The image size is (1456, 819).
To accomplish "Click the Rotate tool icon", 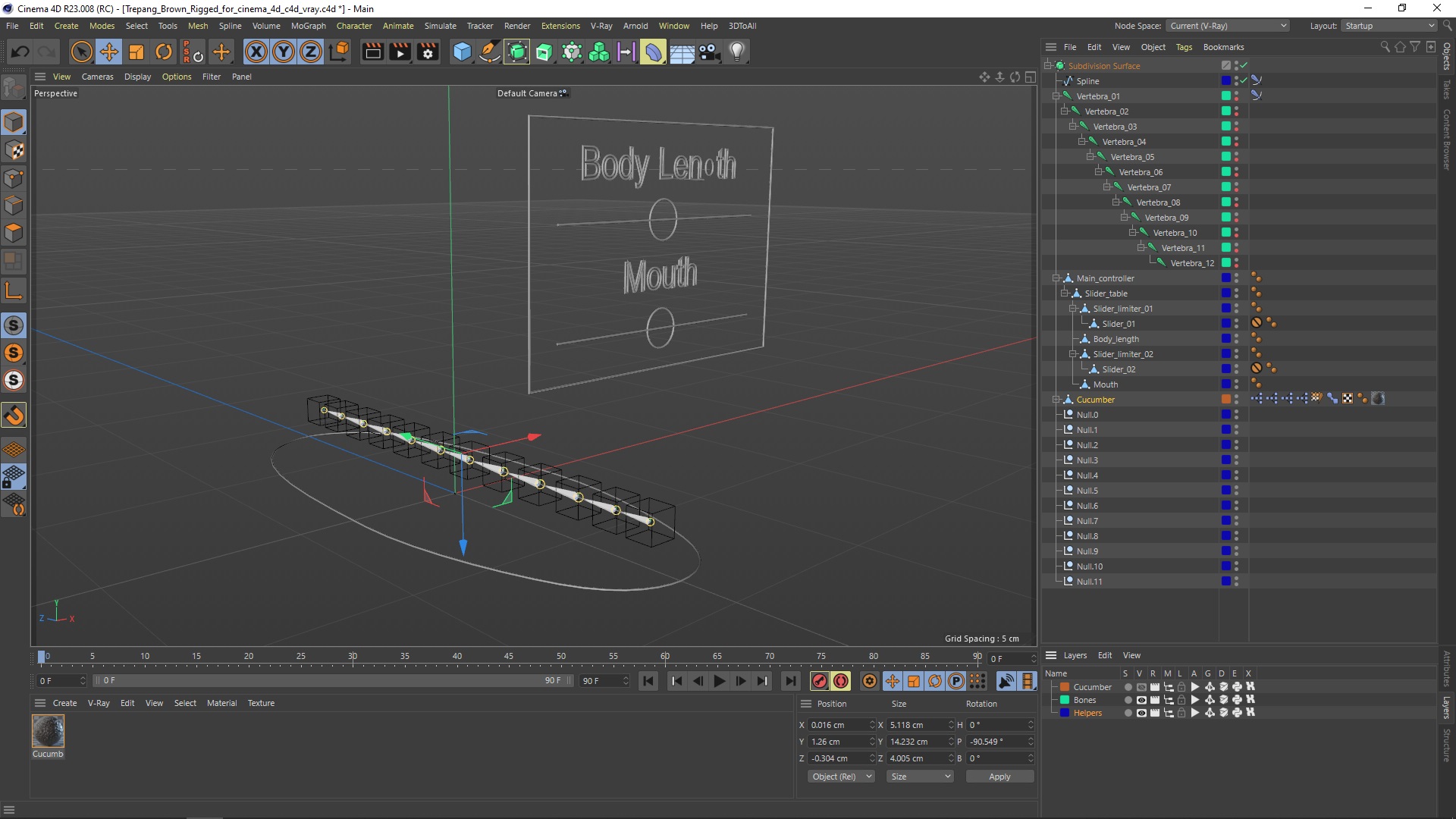I will click(x=164, y=51).
